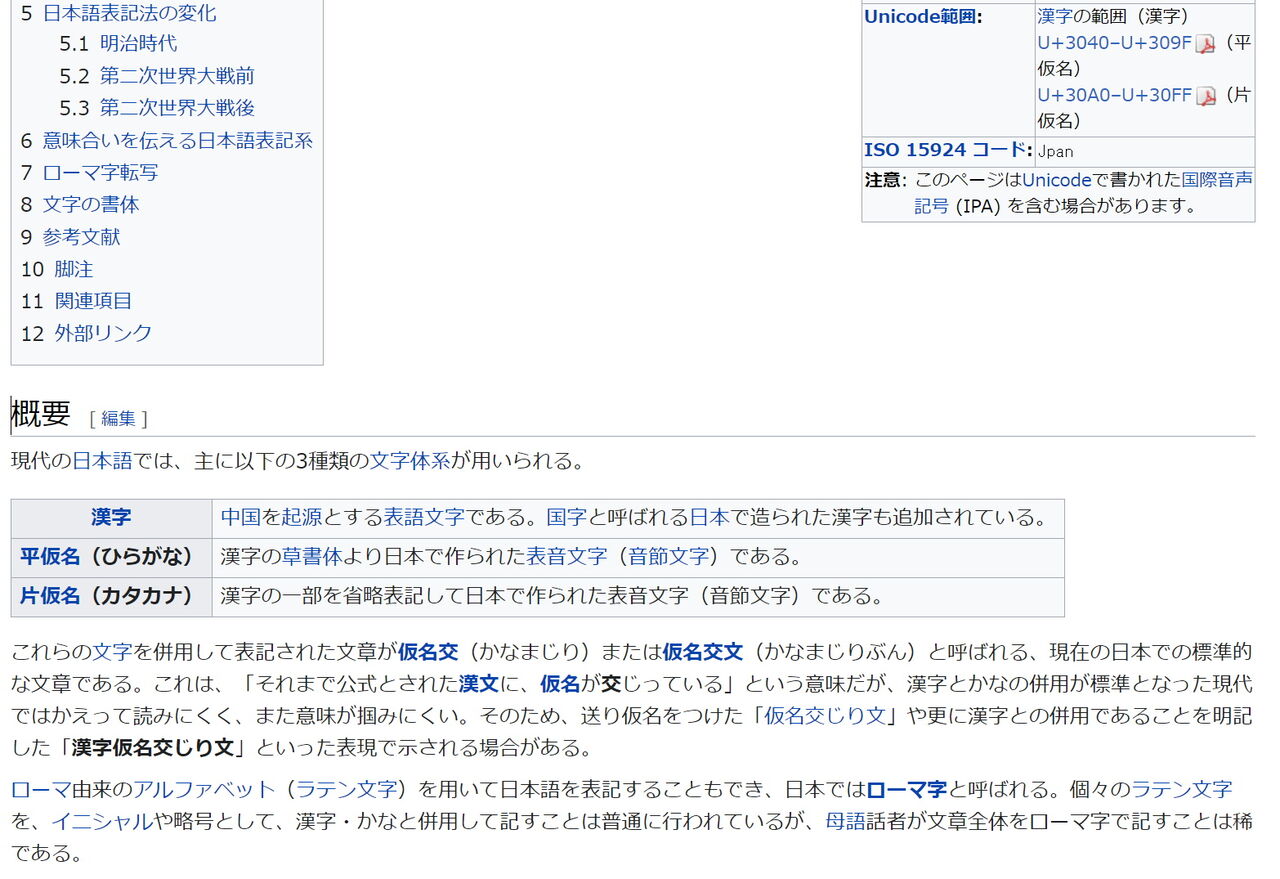Open the イニシャル link
The width and height of the screenshot is (1280, 879).
[102, 822]
